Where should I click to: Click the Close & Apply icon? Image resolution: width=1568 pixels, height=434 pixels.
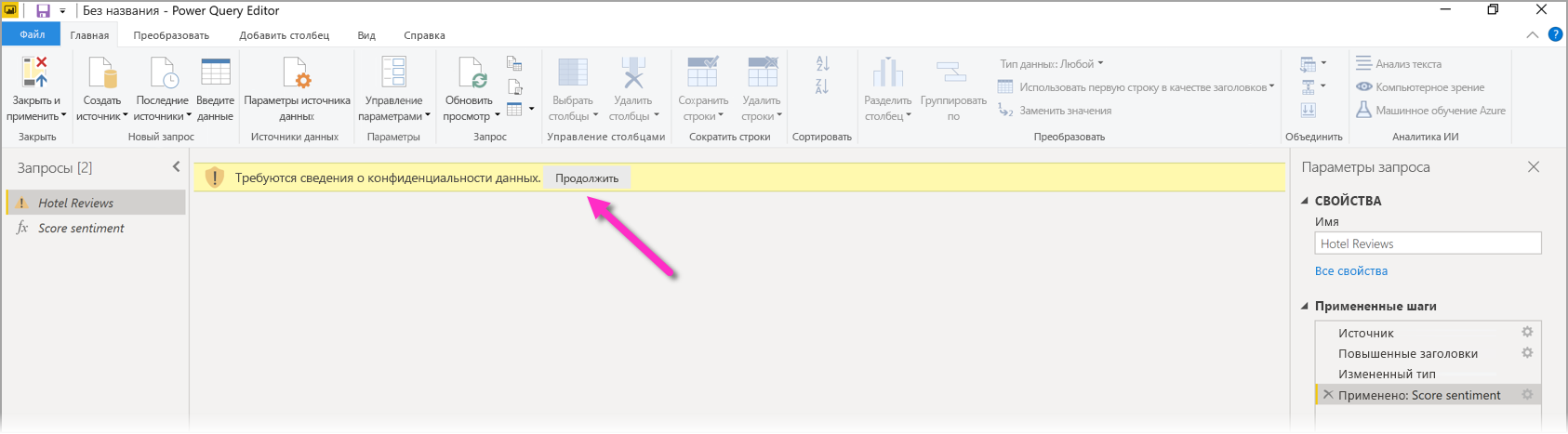click(x=35, y=72)
